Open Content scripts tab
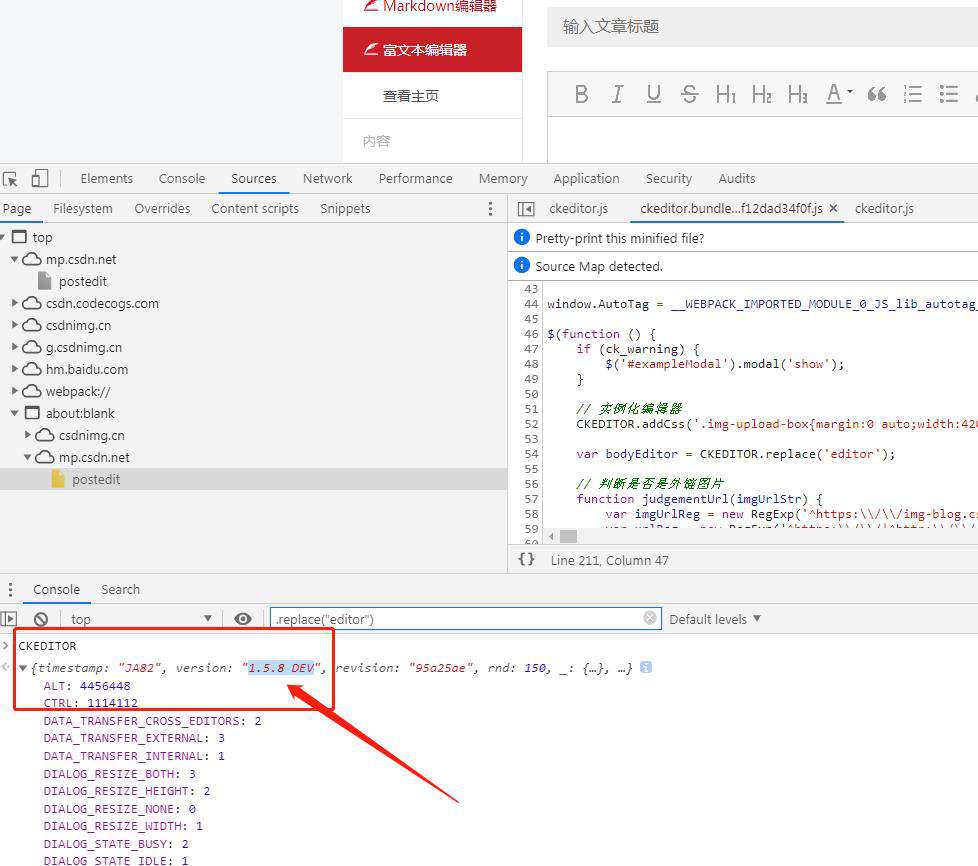 tap(255, 208)
